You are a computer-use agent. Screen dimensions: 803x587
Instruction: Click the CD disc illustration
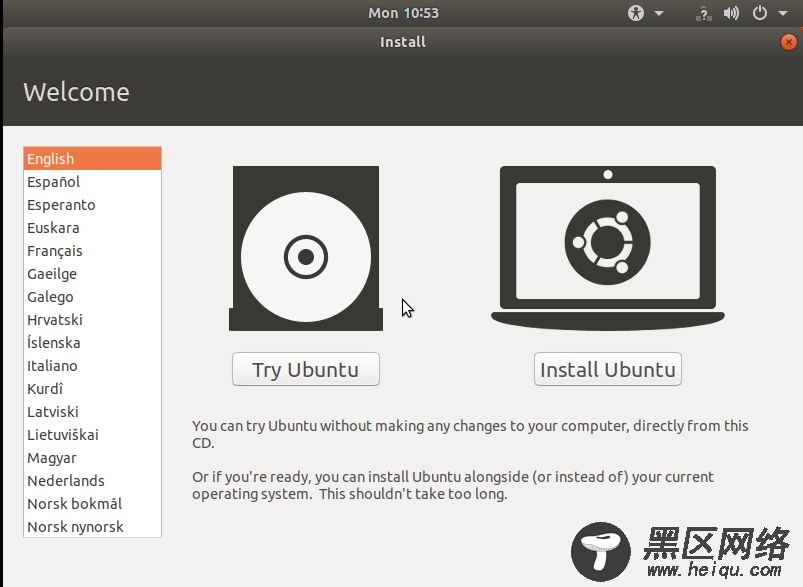point(306,248)
